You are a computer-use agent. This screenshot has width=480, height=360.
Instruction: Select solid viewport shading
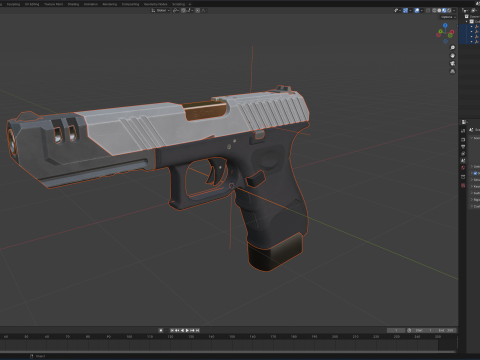click(x=439, y=11)
